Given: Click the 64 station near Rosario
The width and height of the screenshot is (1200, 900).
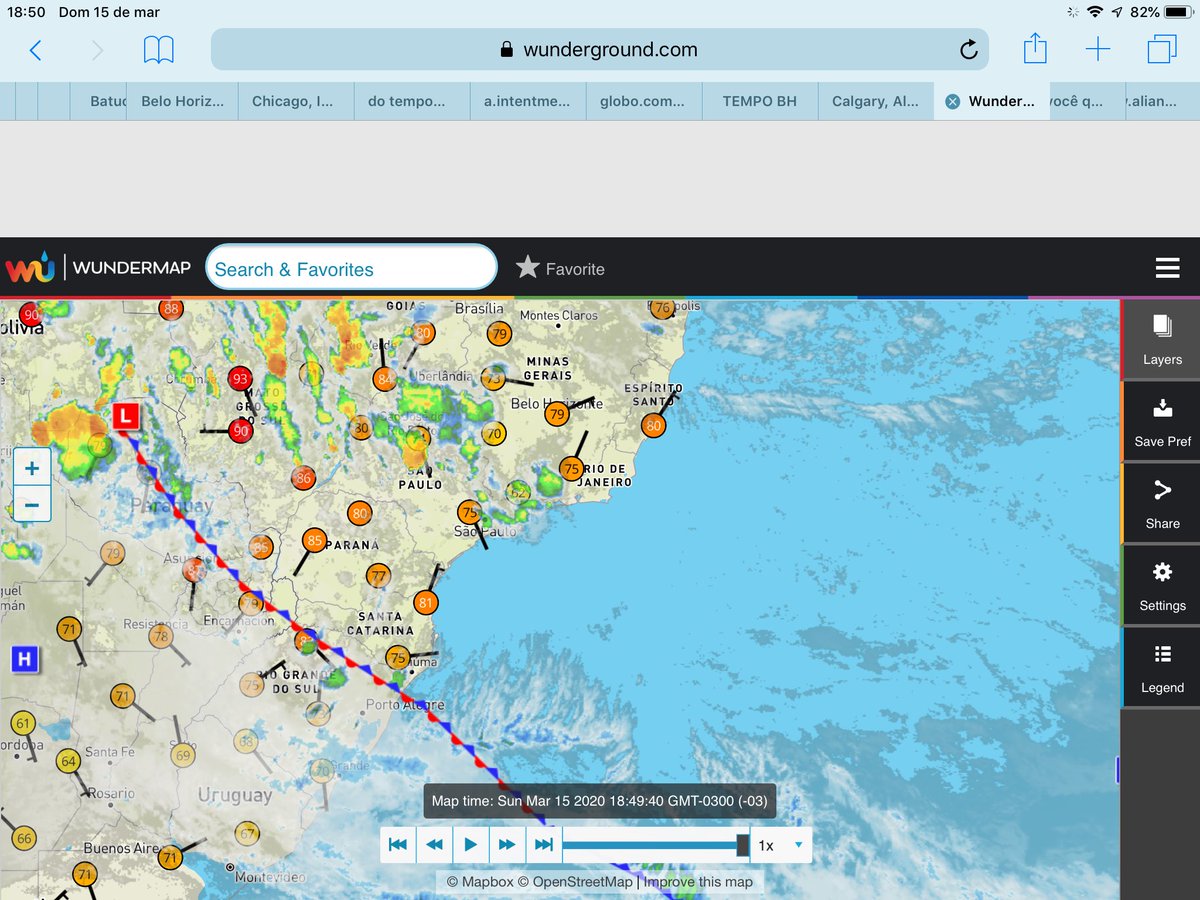Looking at the screenshot, I should (68, 761).
